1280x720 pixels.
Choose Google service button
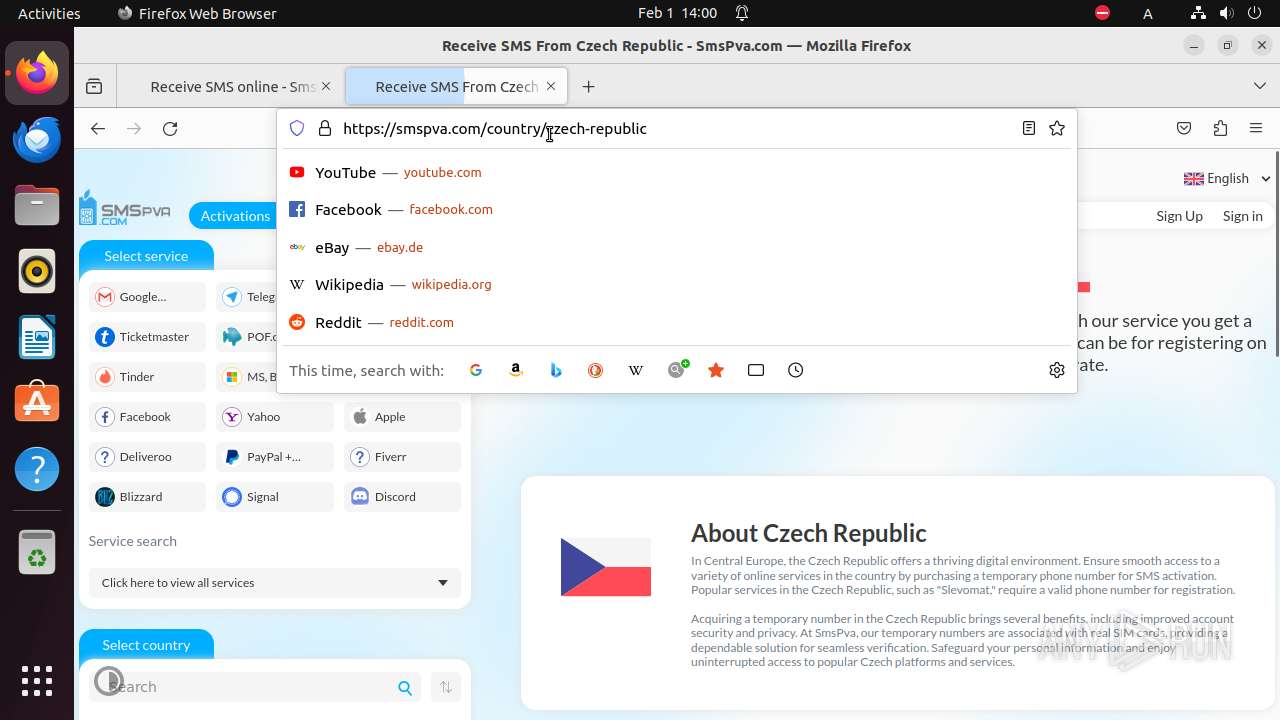147,297
